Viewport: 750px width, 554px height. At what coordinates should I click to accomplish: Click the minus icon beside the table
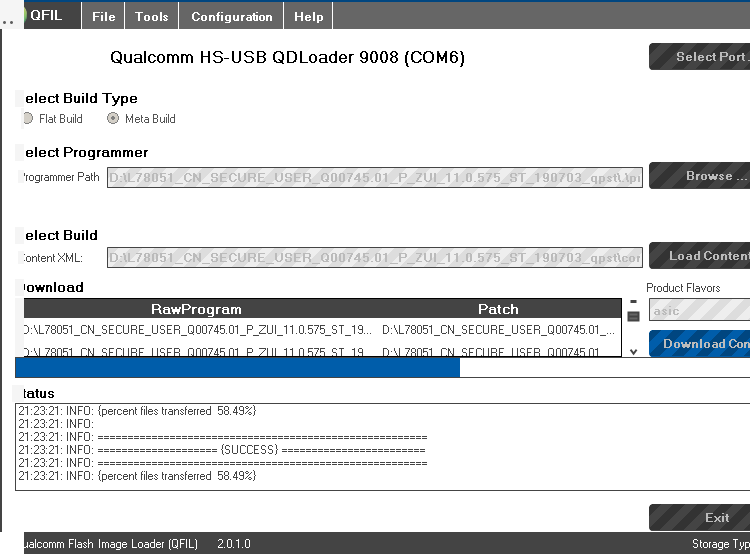tap(633, 301)
